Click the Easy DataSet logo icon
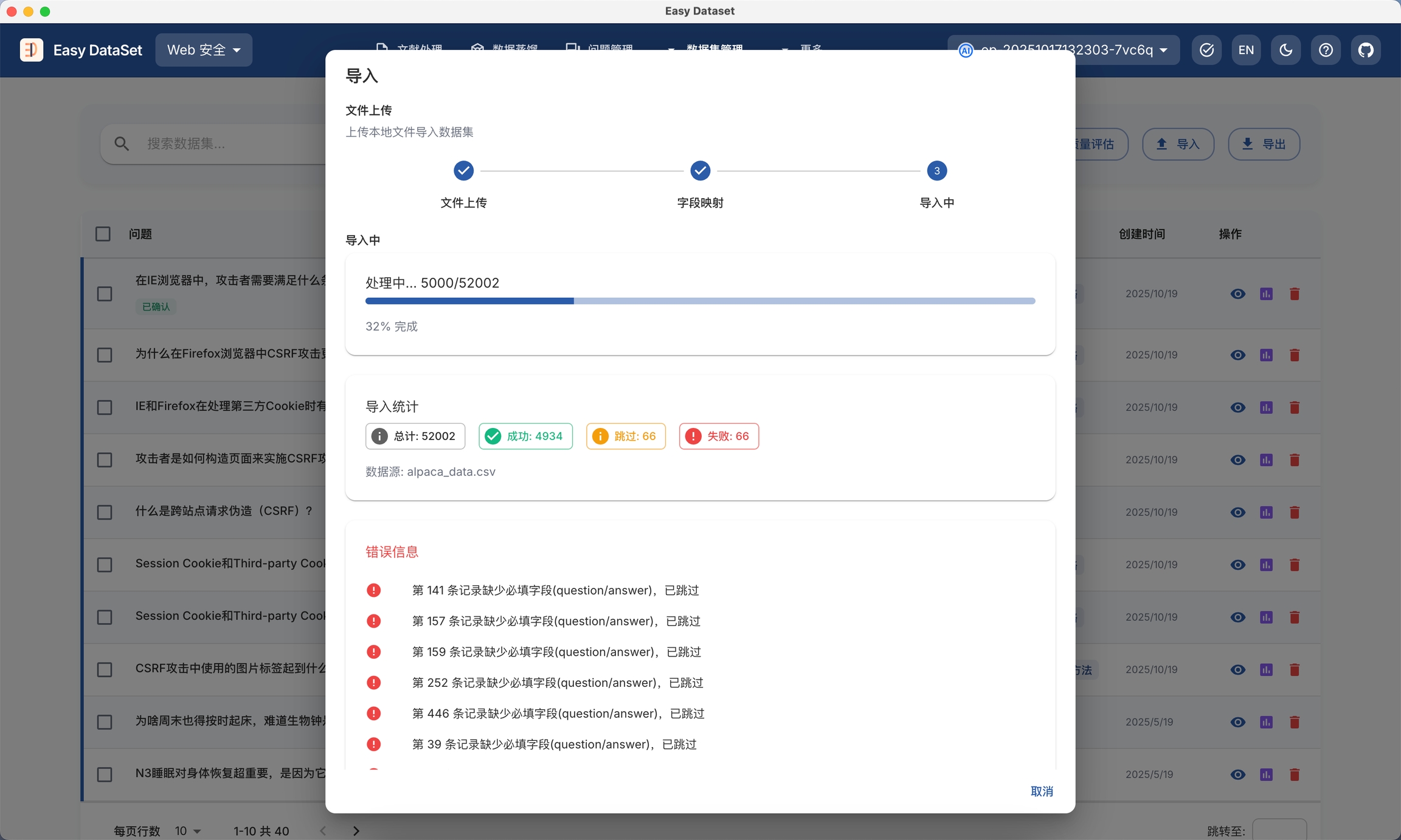 [32, 50]
